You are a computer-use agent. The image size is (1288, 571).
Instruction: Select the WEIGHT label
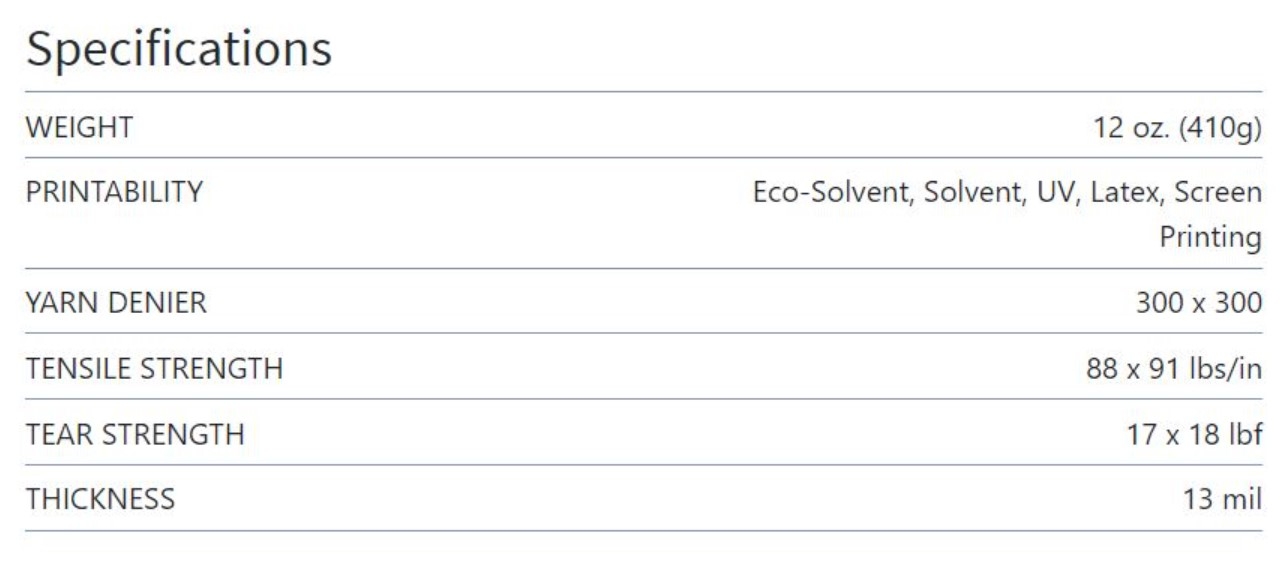80,128
